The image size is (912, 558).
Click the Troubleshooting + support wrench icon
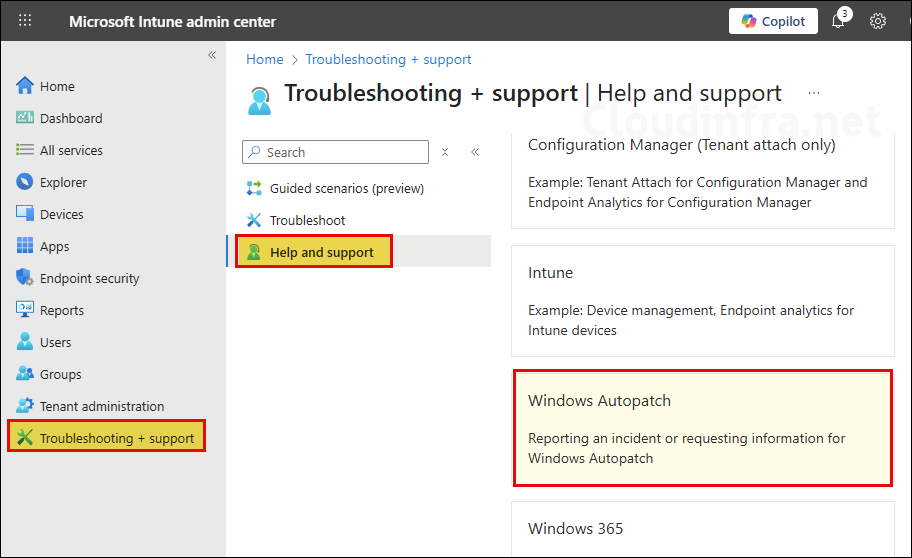(x=24, y=438)
